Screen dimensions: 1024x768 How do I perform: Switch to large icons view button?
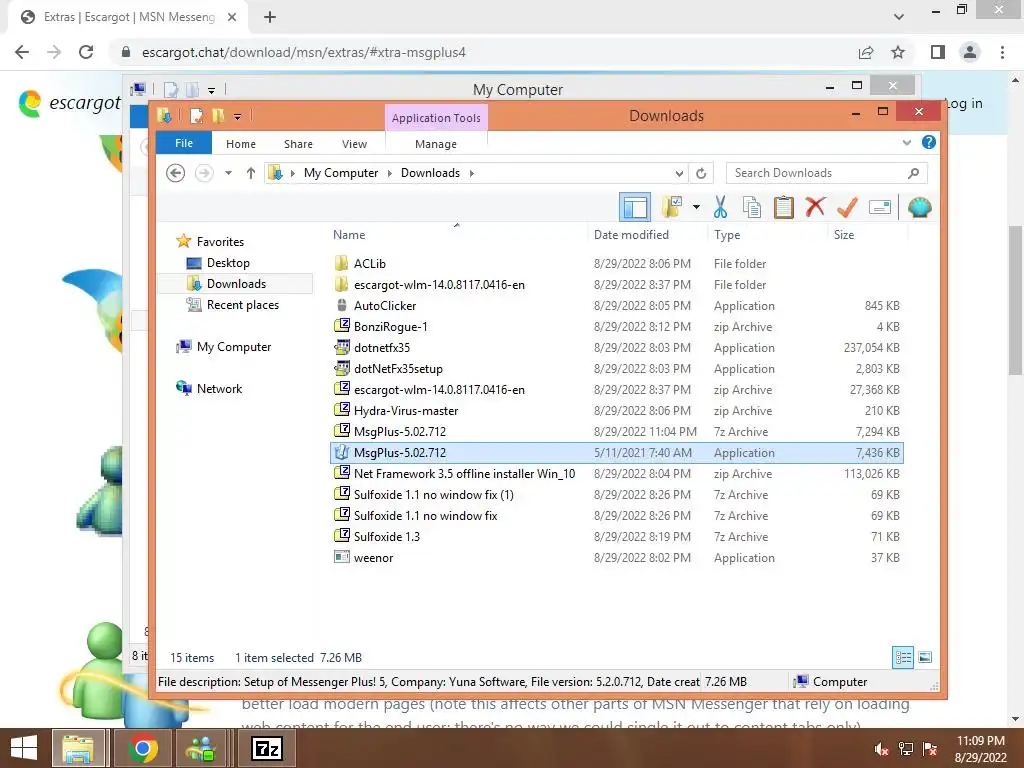pyautogui.click(x=925, y=657)
